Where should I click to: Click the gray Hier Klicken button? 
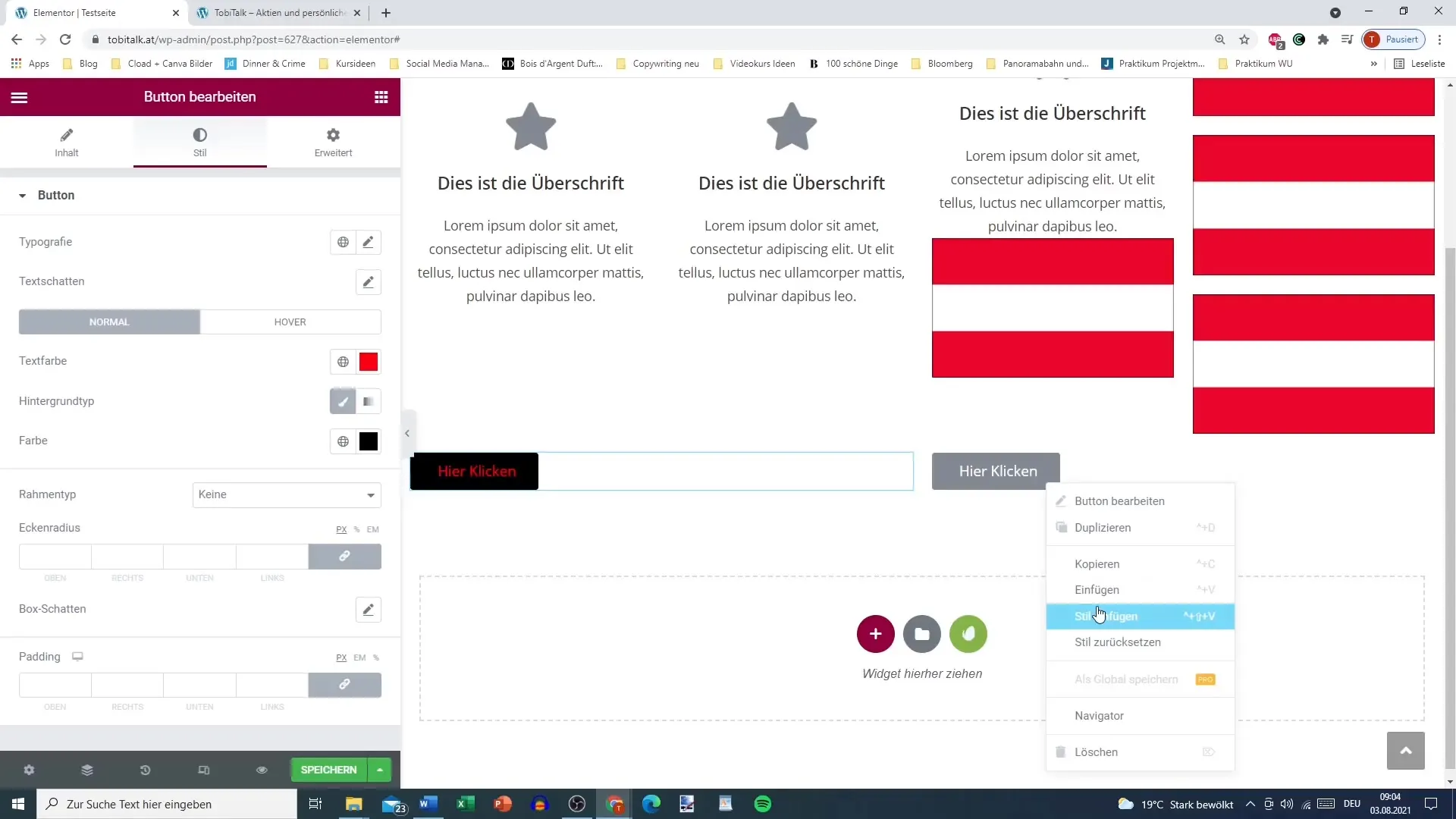pos(996,472)
